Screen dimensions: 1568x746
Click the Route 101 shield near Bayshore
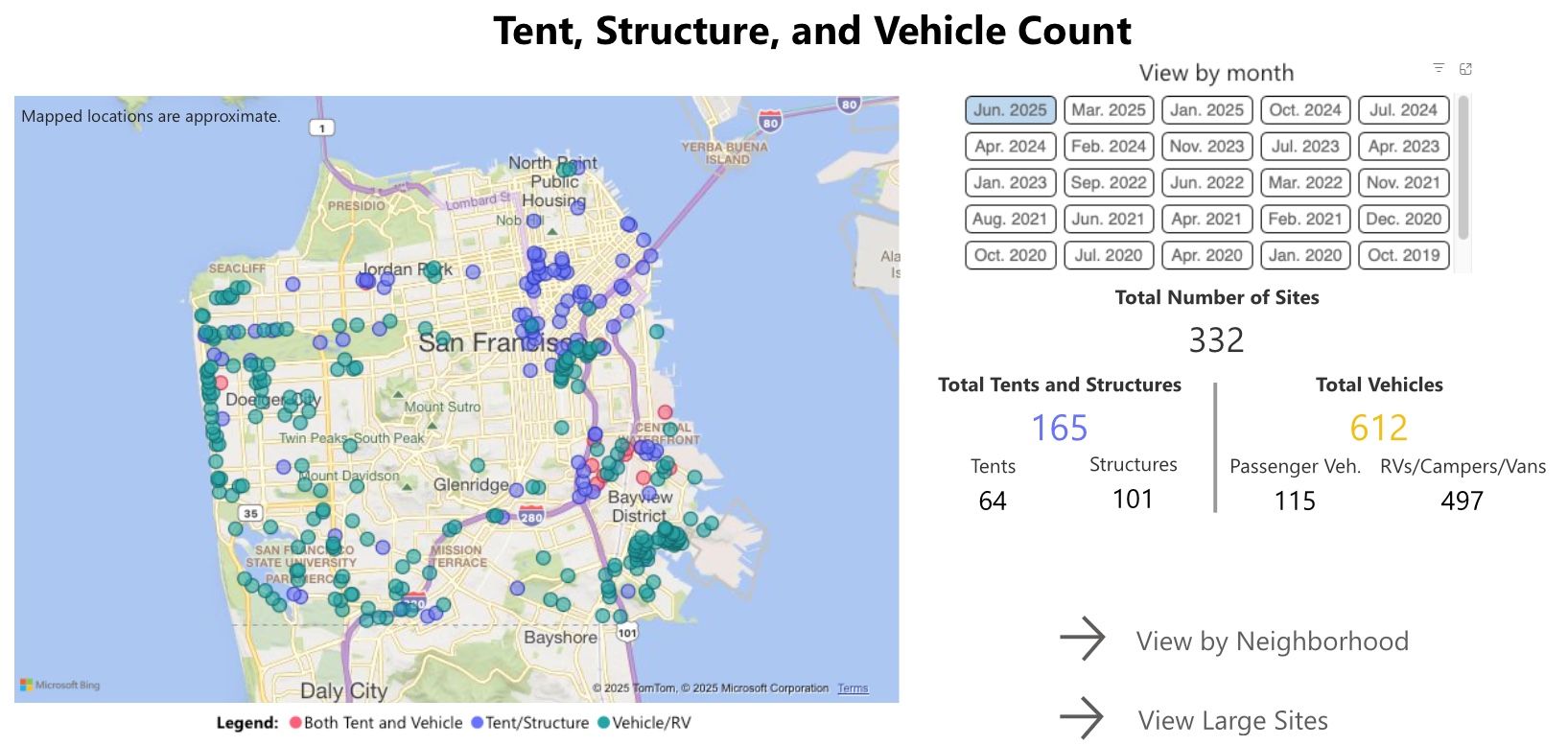pos(626,633)
